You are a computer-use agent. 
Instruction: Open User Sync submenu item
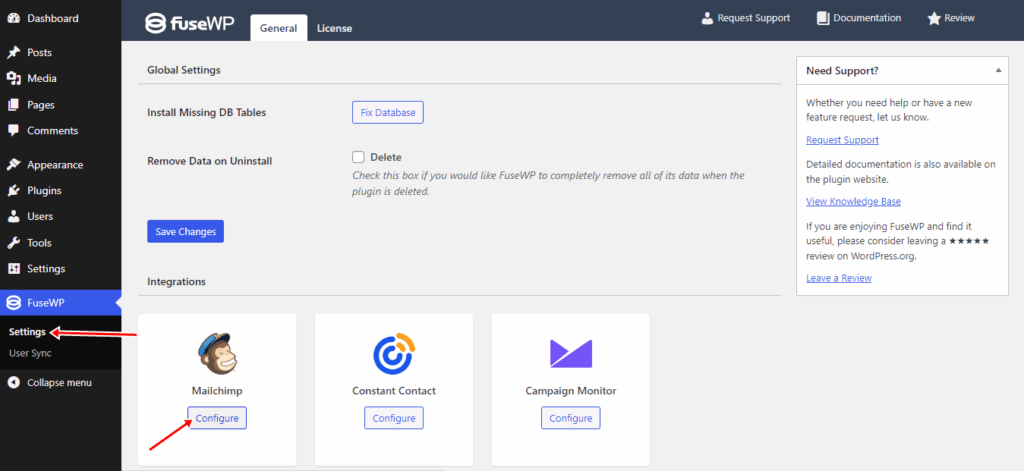[x=30, y=353]
